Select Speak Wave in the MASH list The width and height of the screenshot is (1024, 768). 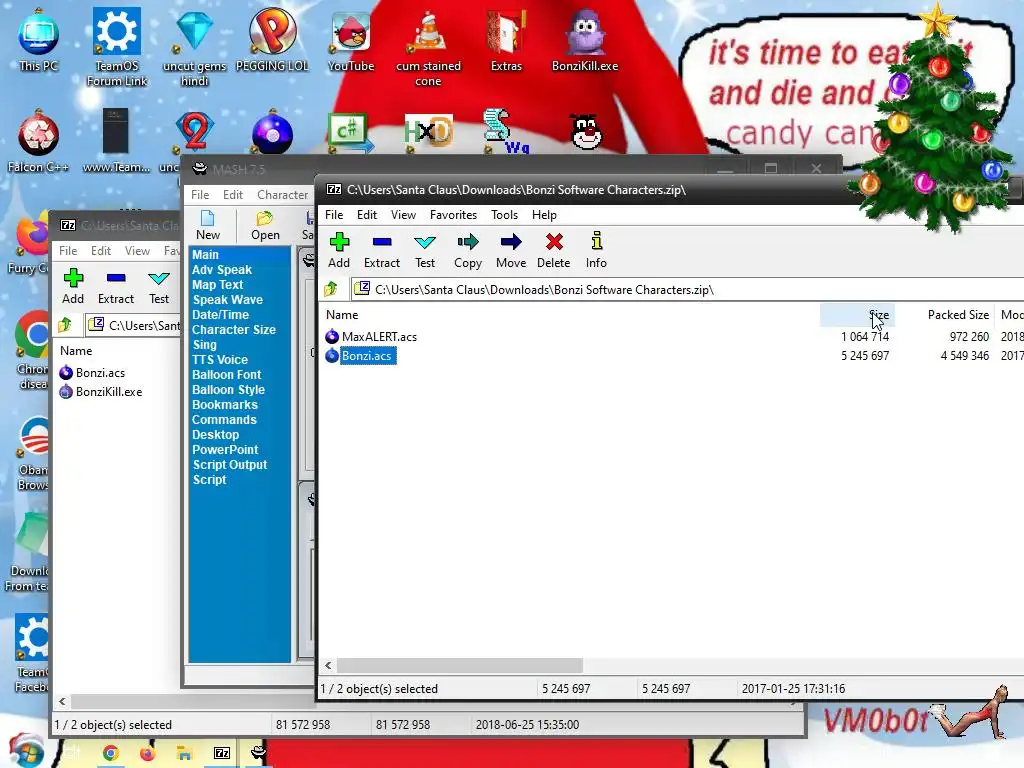pos(227,300)
